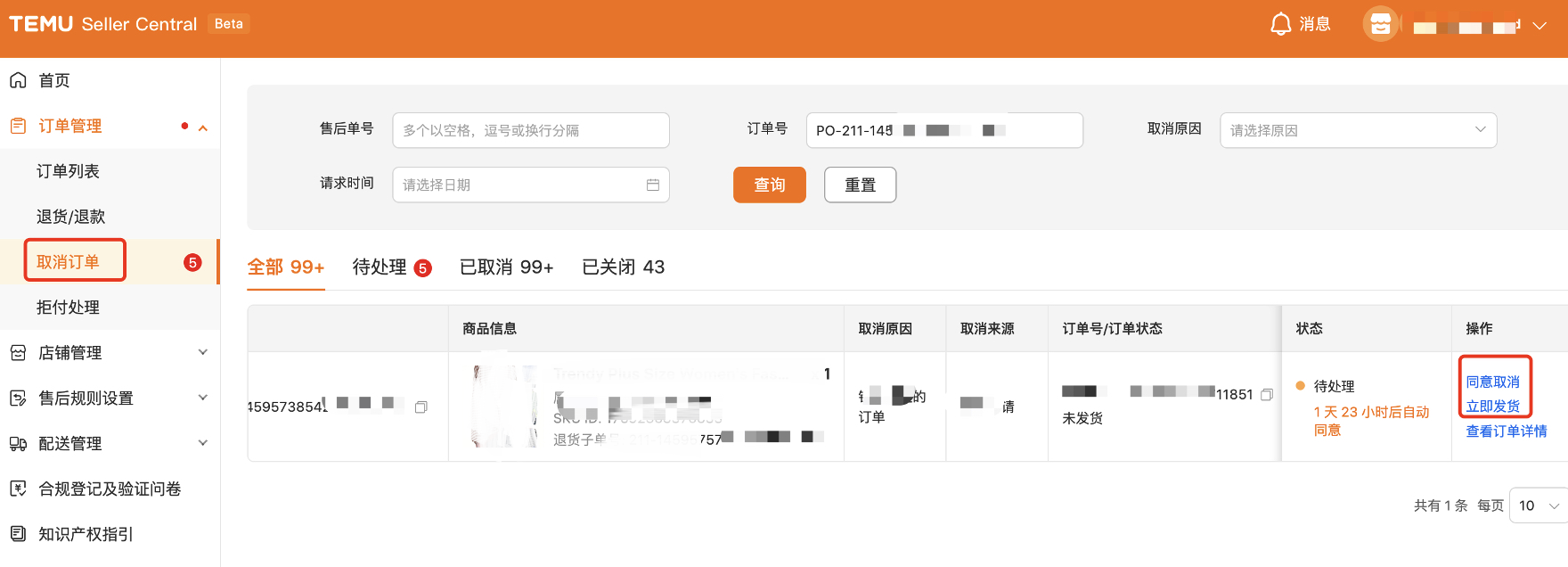The image size is (1568, 567).
Task: Click 查看订单详情 link
Action: coord(1507,431)
